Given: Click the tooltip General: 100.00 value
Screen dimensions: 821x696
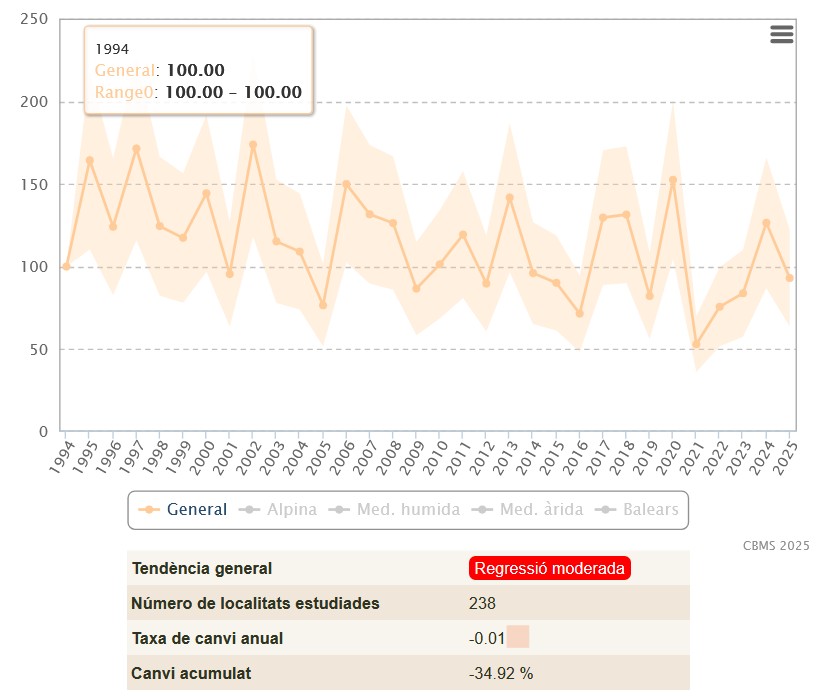Looking at the screenshot, I should point(195,70).
